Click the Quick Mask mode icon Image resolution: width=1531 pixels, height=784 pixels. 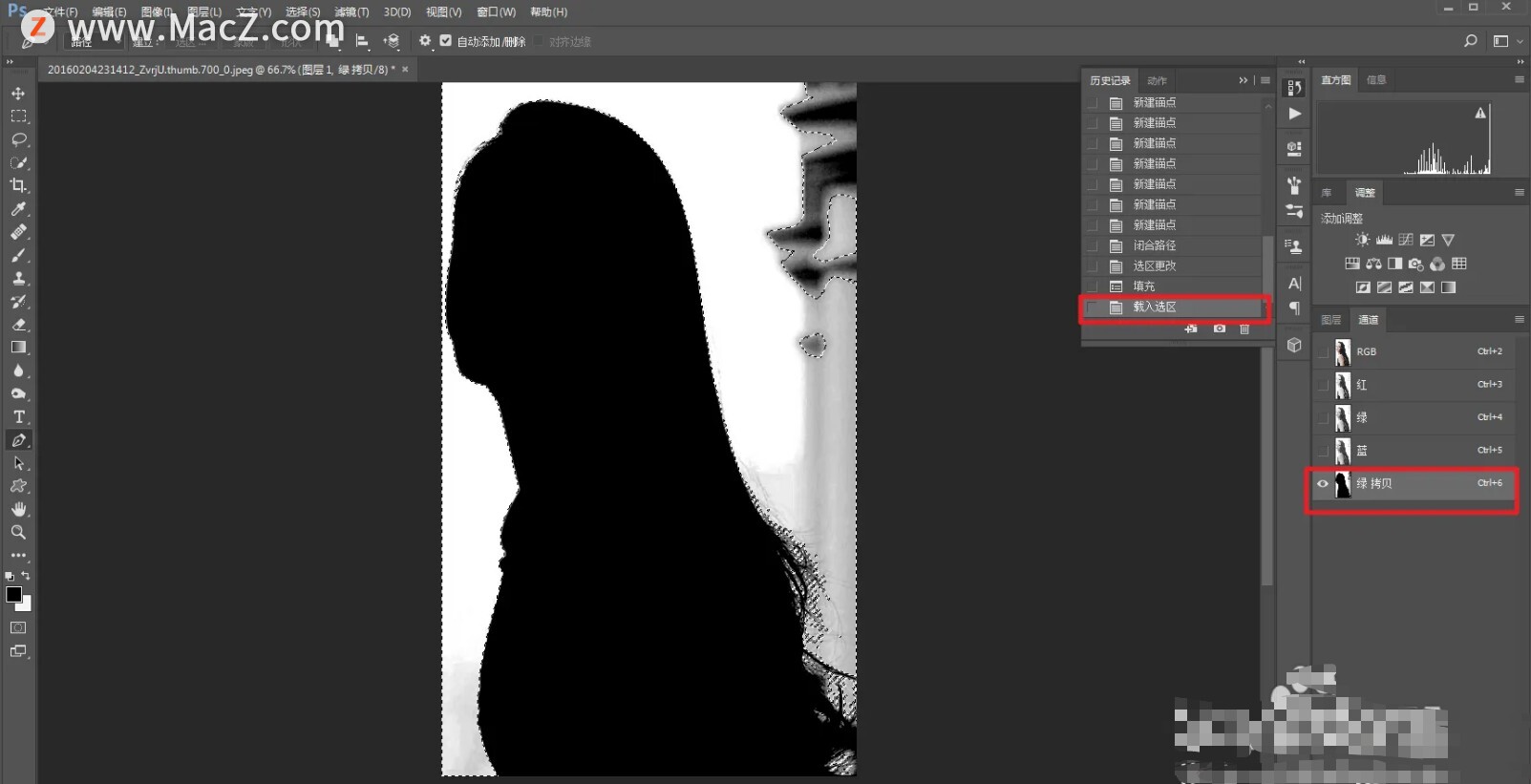18,627
